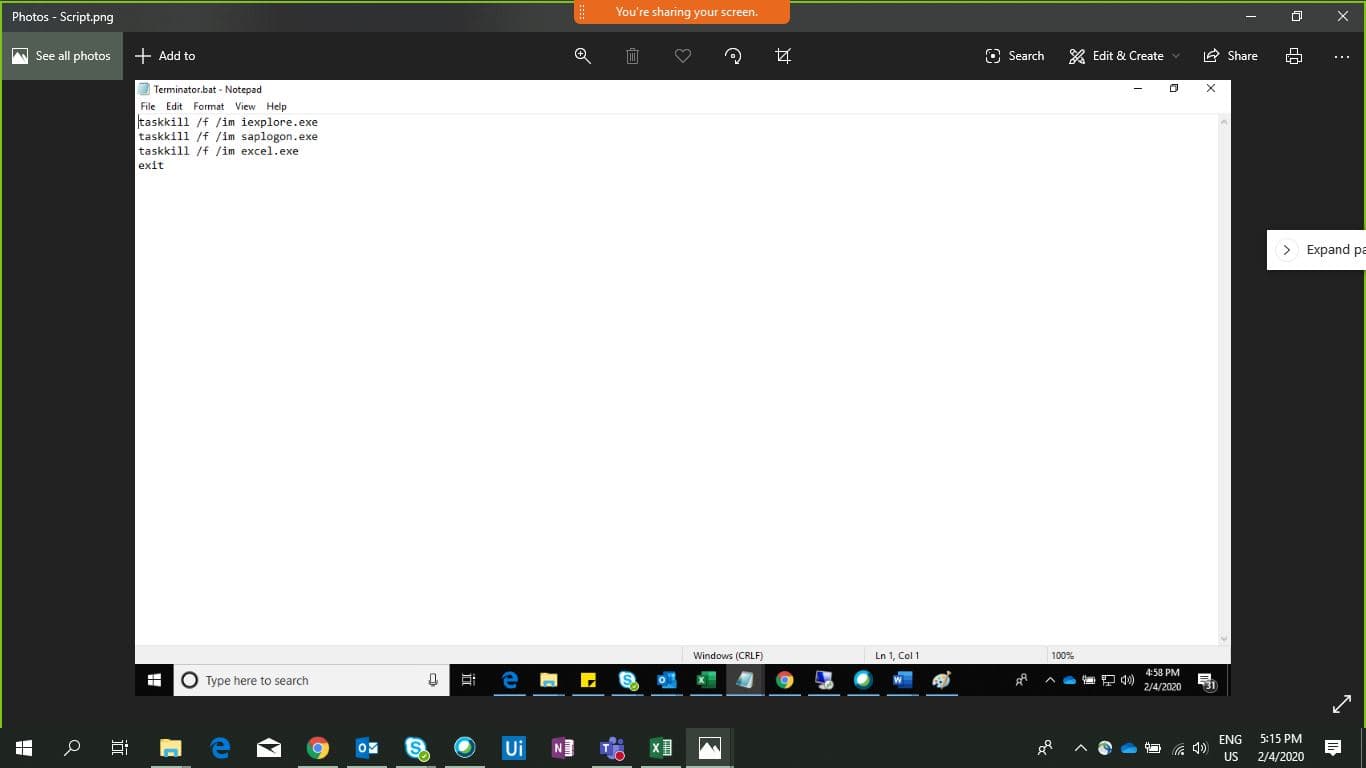Open UiPath from the taskbar

514,748
